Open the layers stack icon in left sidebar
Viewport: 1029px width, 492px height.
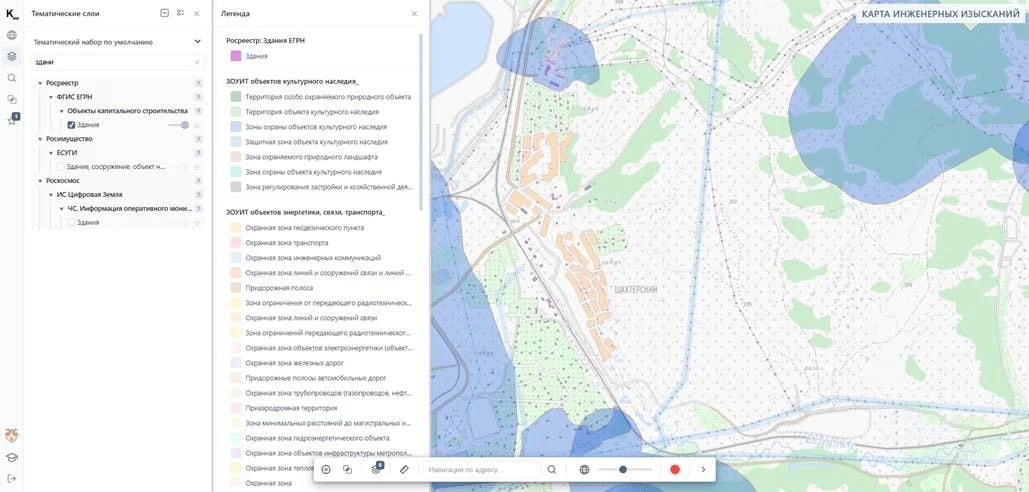coord(12,56)
